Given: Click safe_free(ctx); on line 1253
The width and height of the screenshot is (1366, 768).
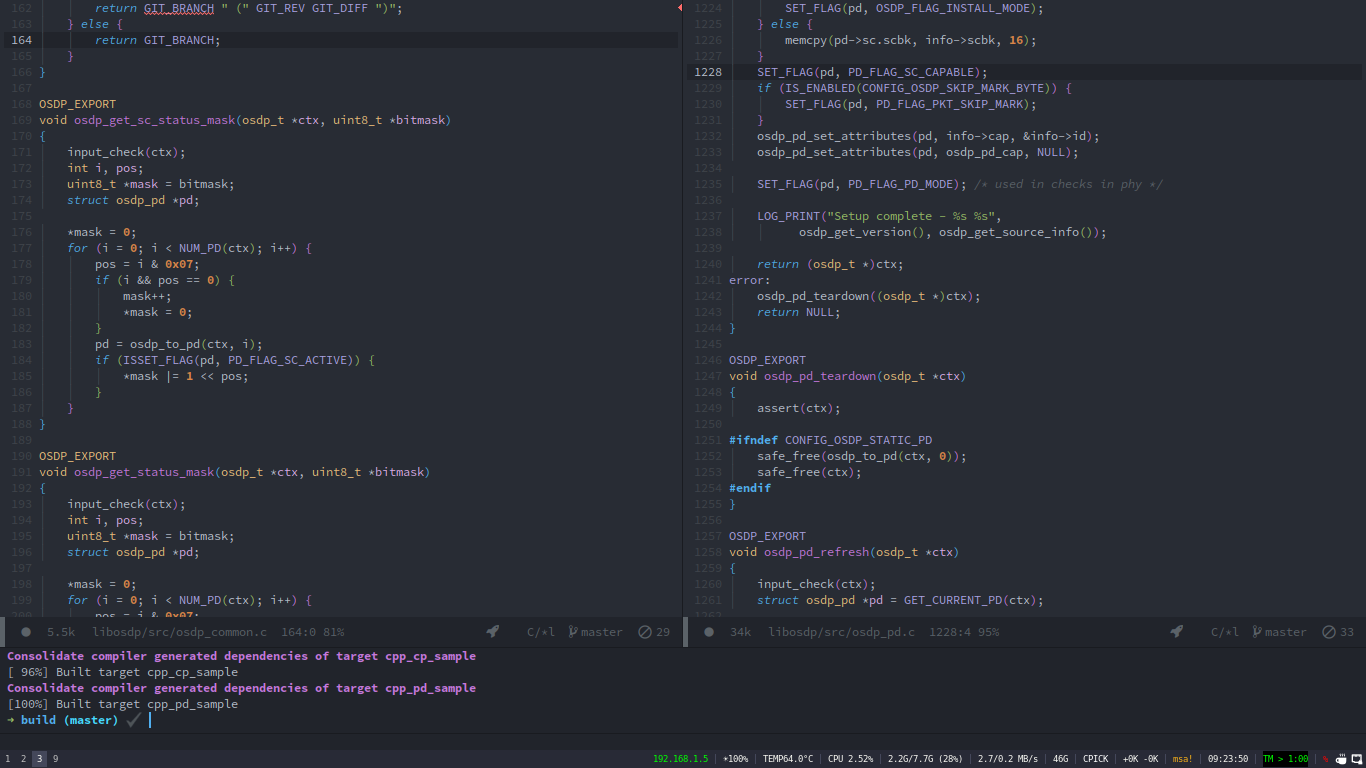Looking at the screenshot, I should 809,472.
